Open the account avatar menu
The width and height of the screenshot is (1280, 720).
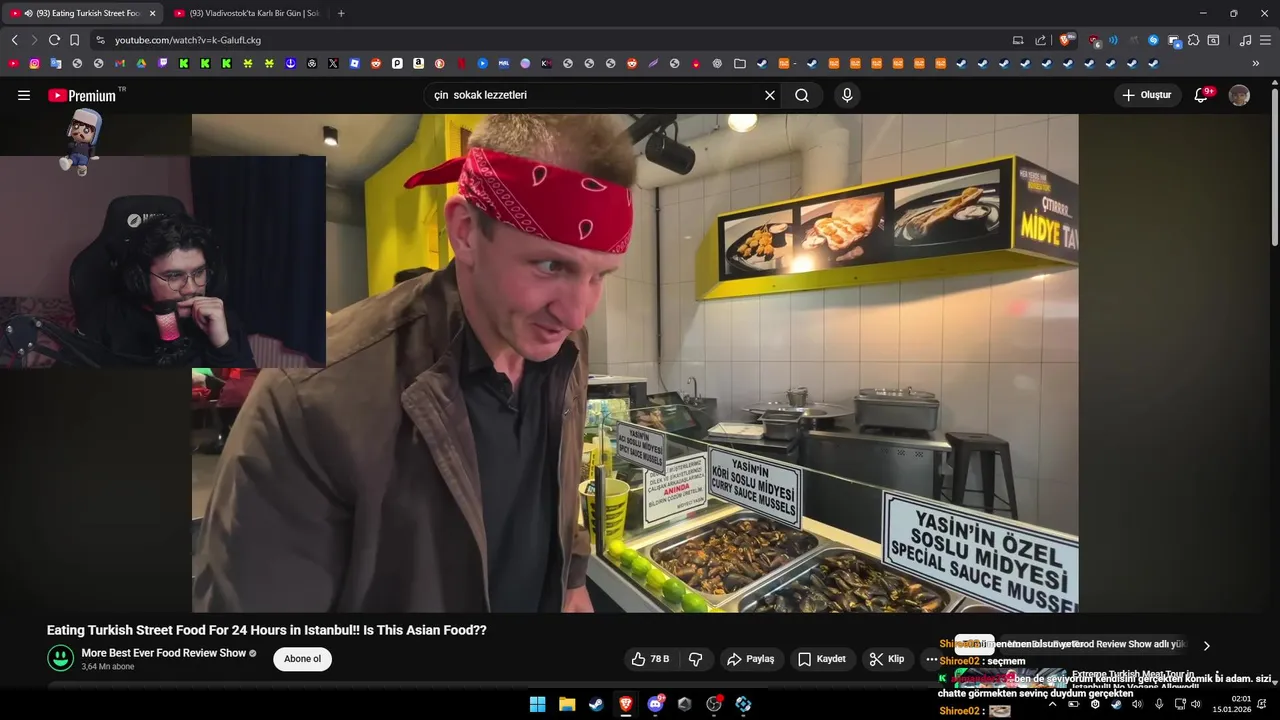pos(1239,95)
